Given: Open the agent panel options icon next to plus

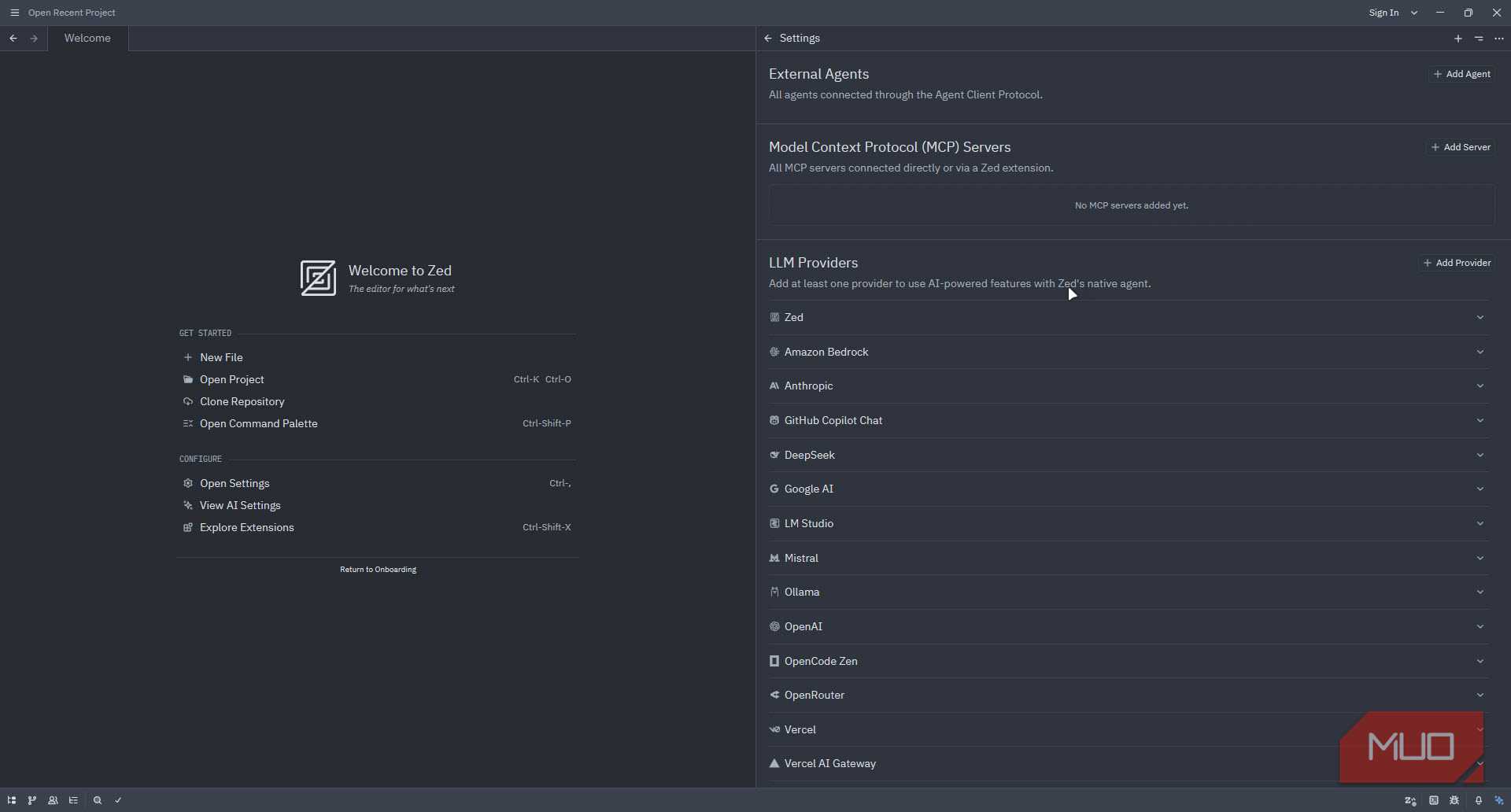Looking at the screenshot, I should tap(1479, 39).
